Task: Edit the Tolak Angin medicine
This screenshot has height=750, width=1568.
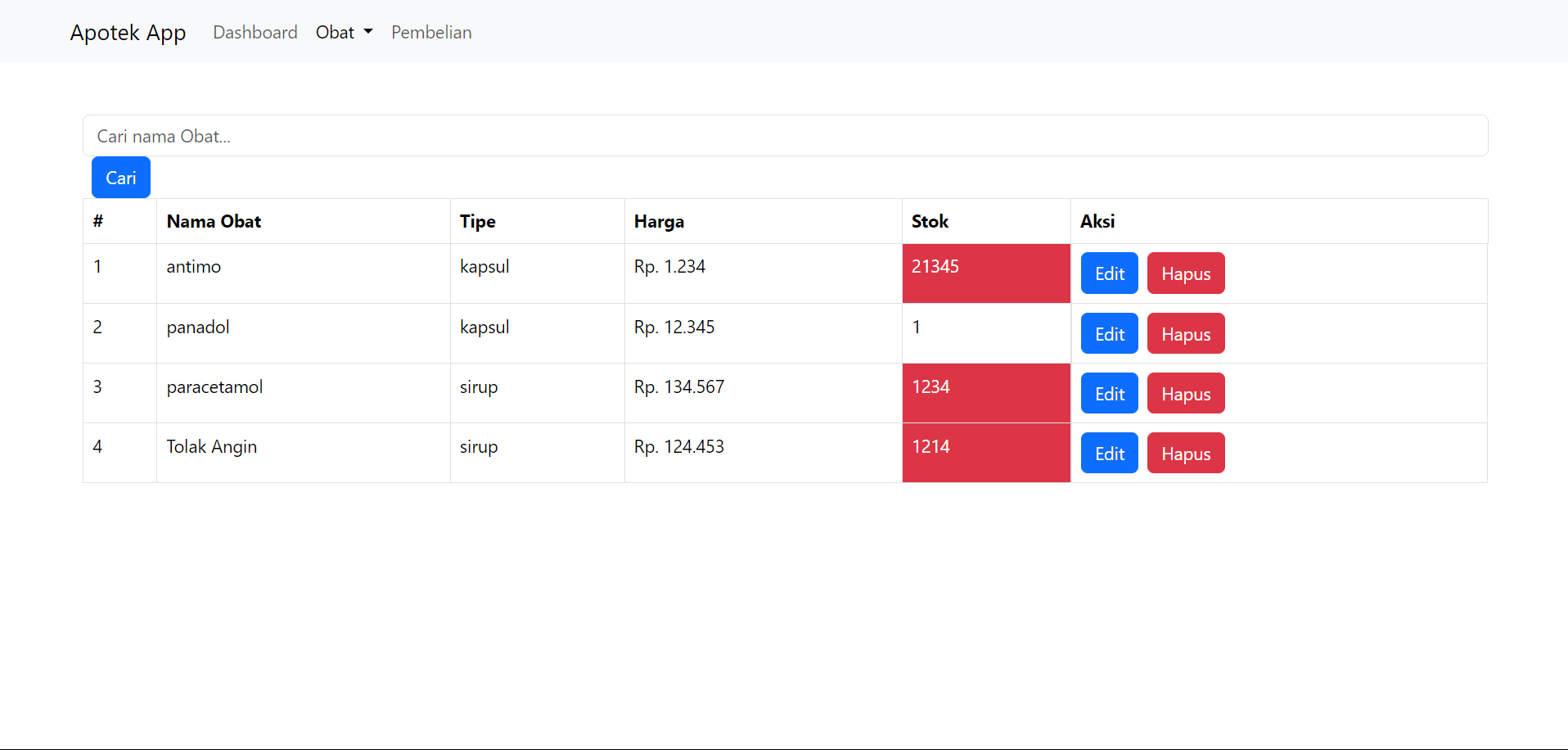Action: click(1109, 454)
